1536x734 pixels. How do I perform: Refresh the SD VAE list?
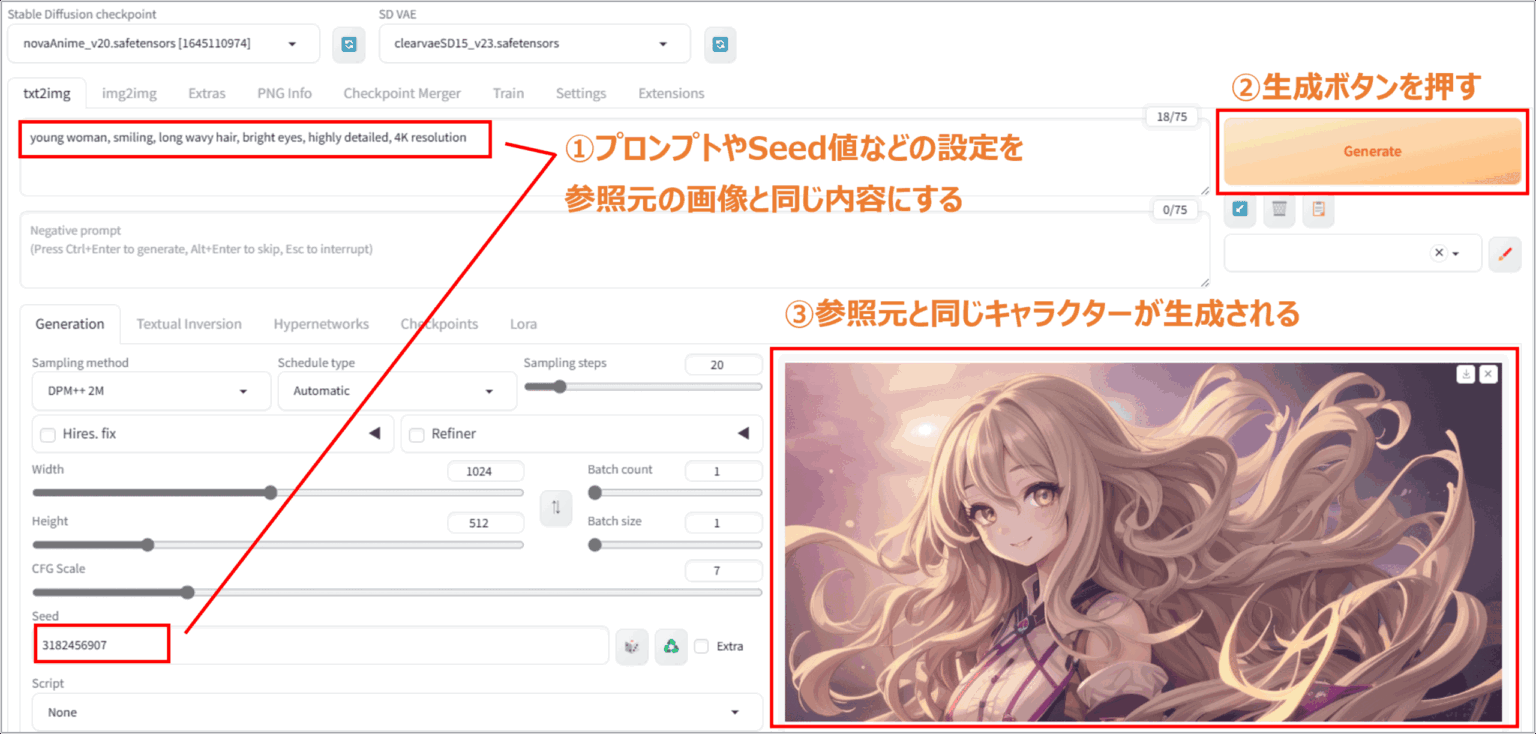[720, 44]
